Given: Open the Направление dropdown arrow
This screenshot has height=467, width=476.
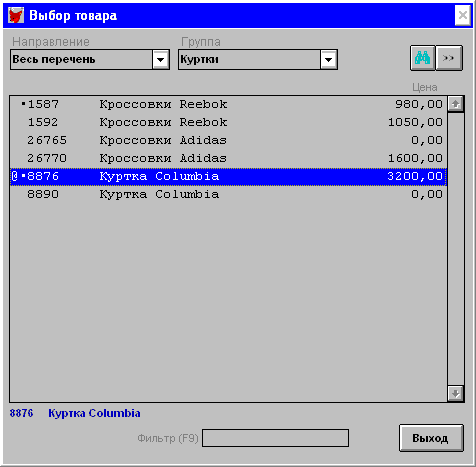Looking at the screenshot, I should [161, 60].
